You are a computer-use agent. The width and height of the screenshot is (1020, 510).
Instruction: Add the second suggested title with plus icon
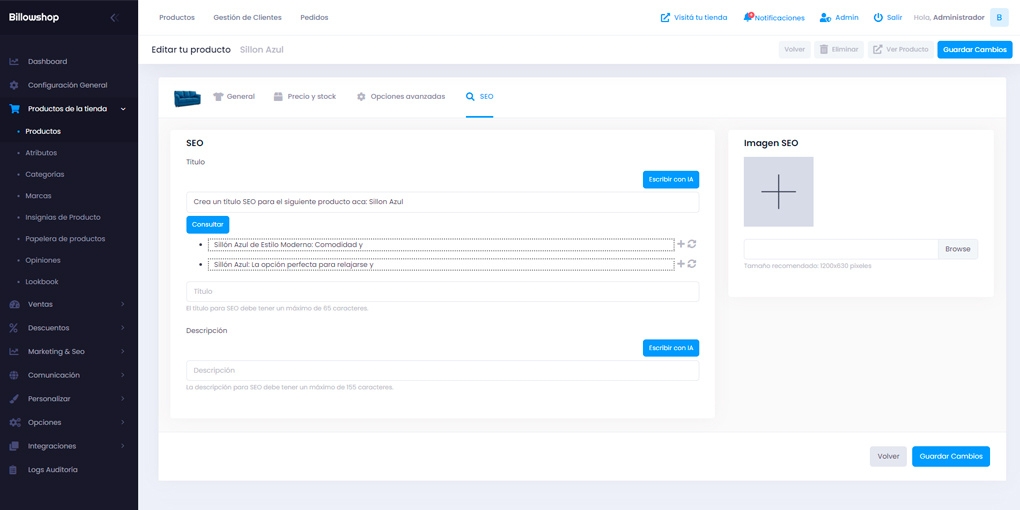click(681, 264)
